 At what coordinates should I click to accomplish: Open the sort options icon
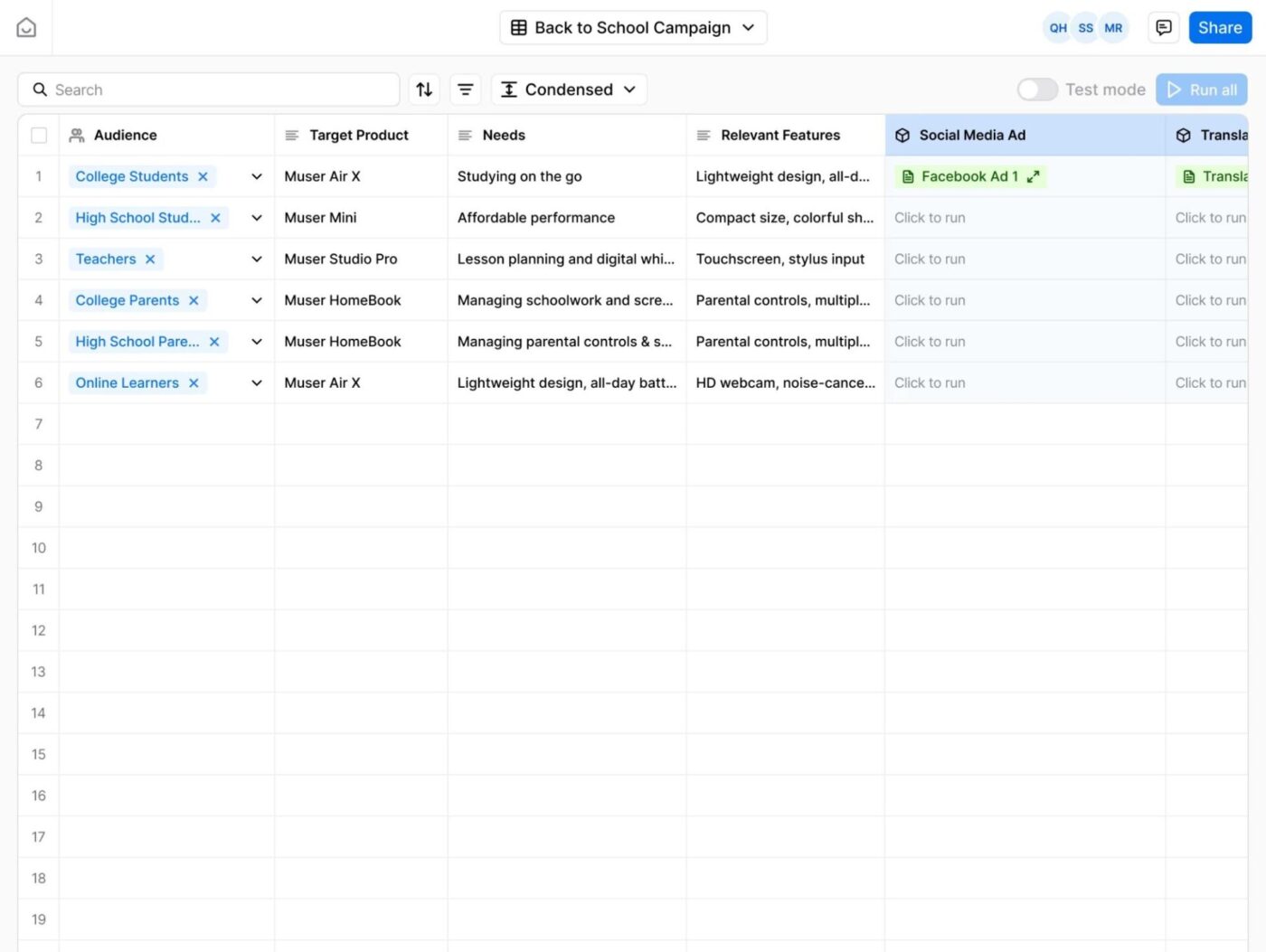pyautogui.click(x=423, y=89)
